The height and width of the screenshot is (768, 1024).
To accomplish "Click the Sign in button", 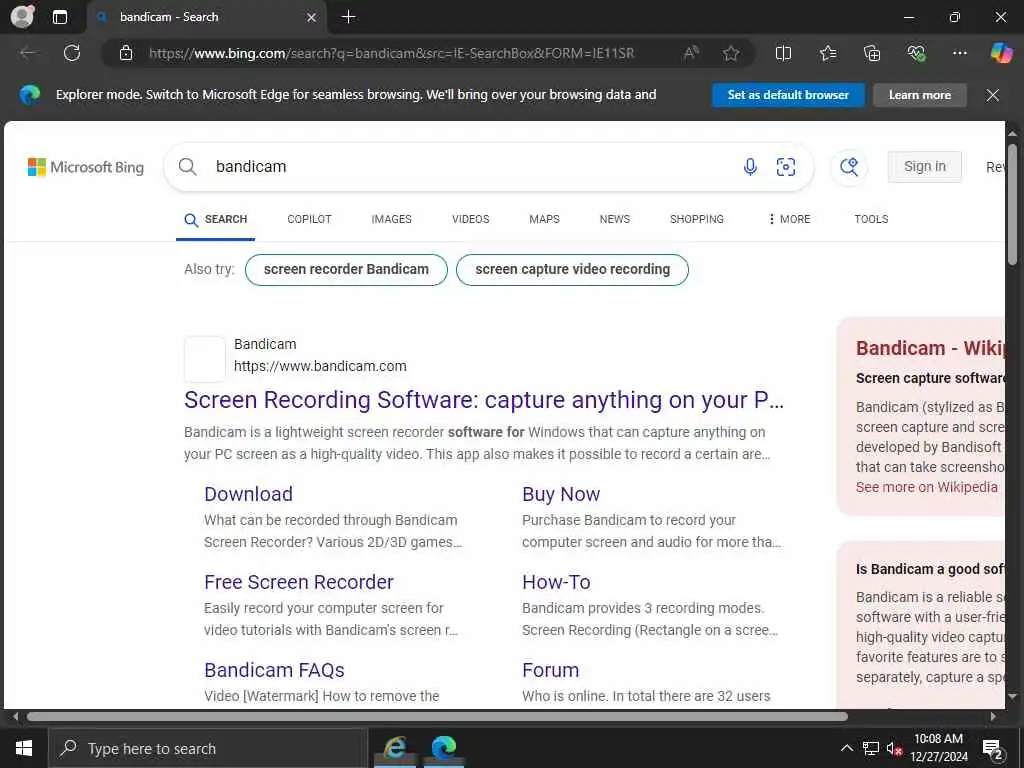I will (x=925, y=167).
